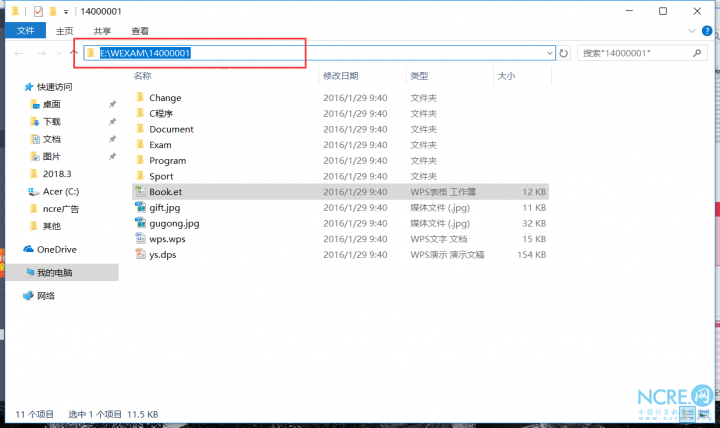Click the Book.et size 12 KB
720x428 pixels.
pyautogui.click(x=534, y=192)
